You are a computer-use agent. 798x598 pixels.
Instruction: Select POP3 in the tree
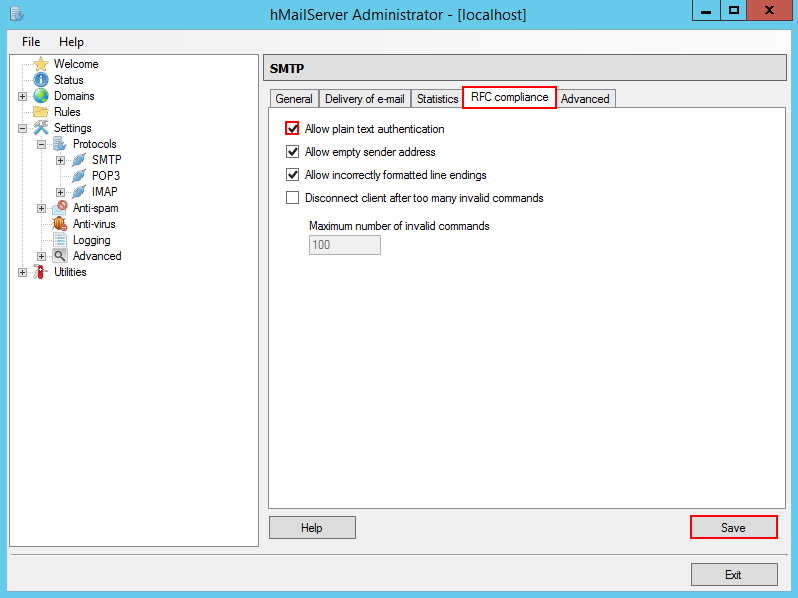(106, 176)
